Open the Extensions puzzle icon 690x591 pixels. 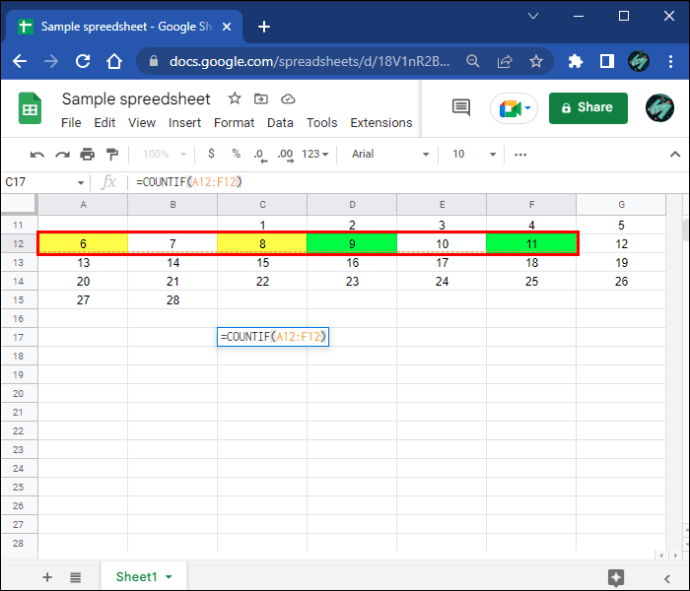coord(575,61)
